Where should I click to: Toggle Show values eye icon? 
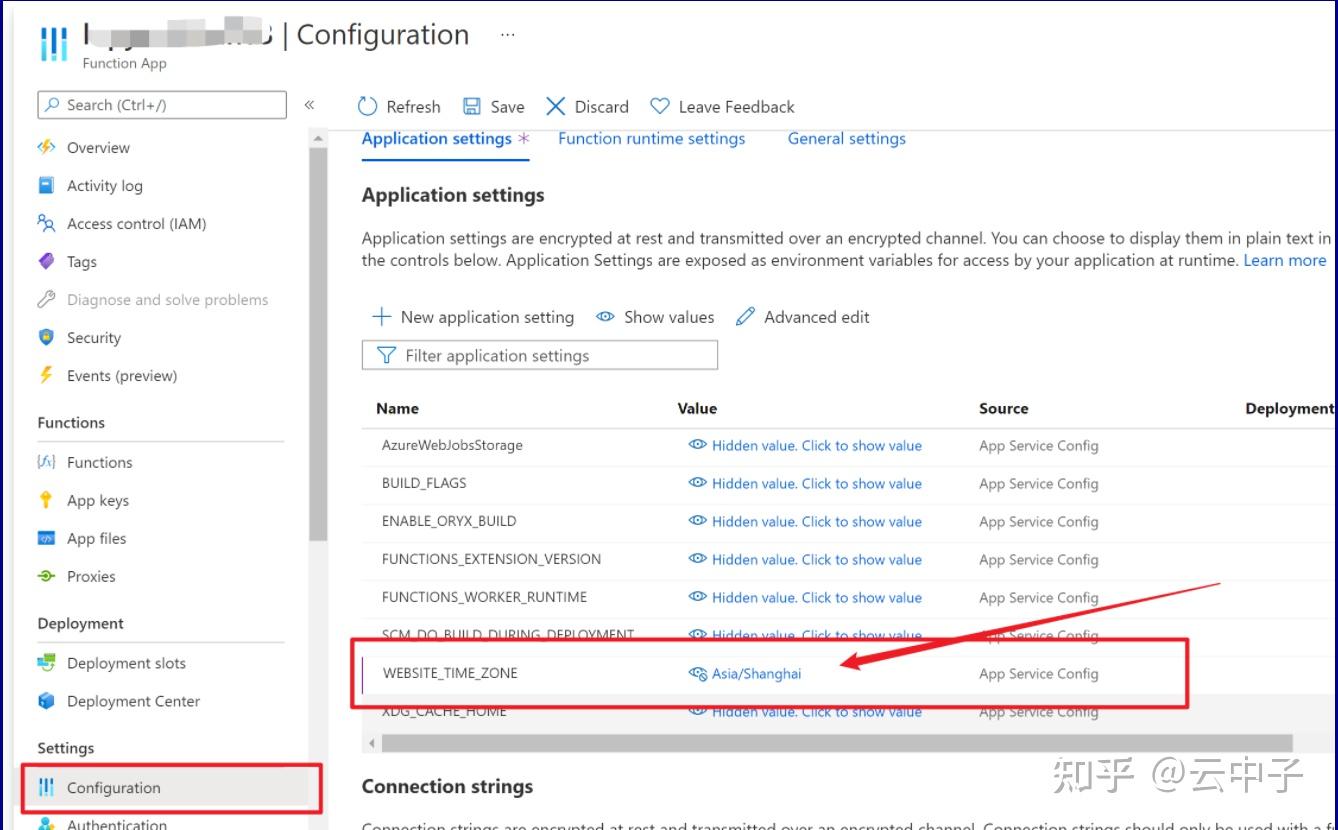pyautogui.click(x=605, y=317)
